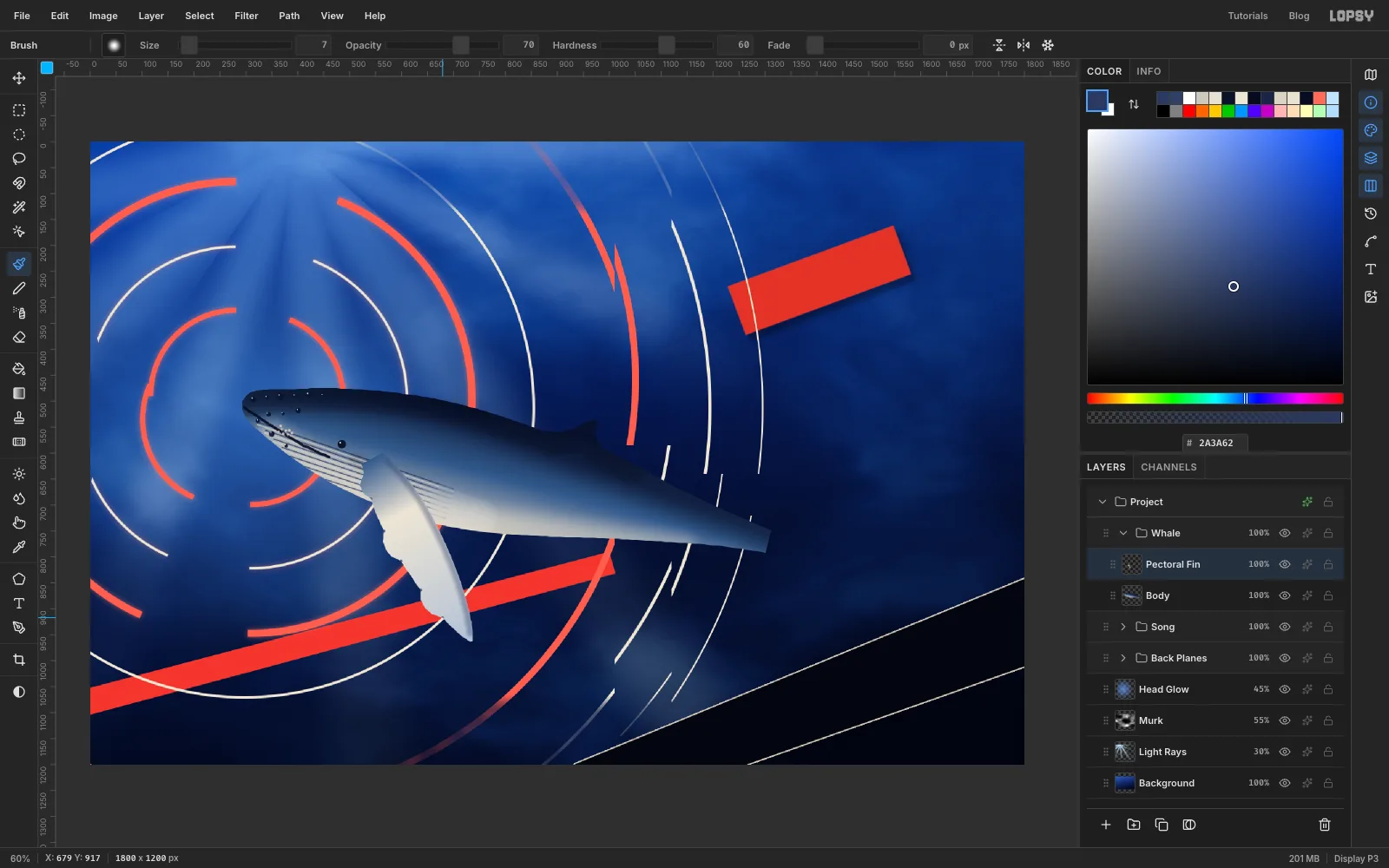This screenshot has height=868, width=1389.
Task: Add a new layer with plus icon
Action: (1106, 825)
